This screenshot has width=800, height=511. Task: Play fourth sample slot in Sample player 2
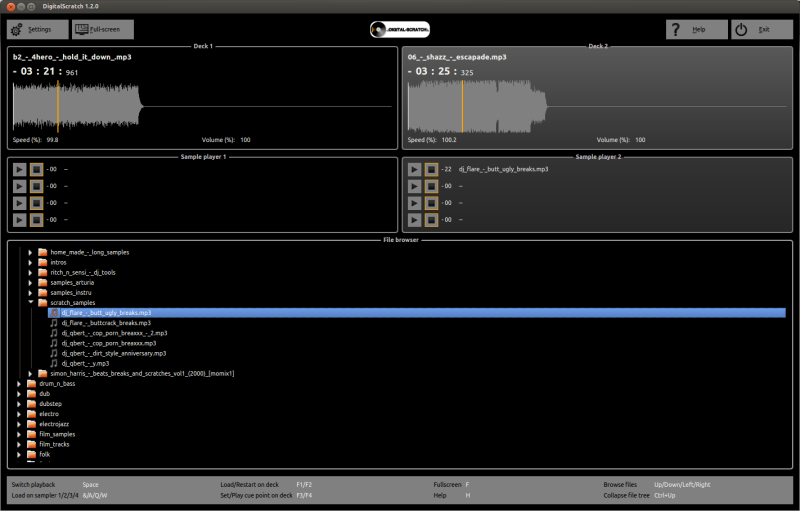[414, 220]
